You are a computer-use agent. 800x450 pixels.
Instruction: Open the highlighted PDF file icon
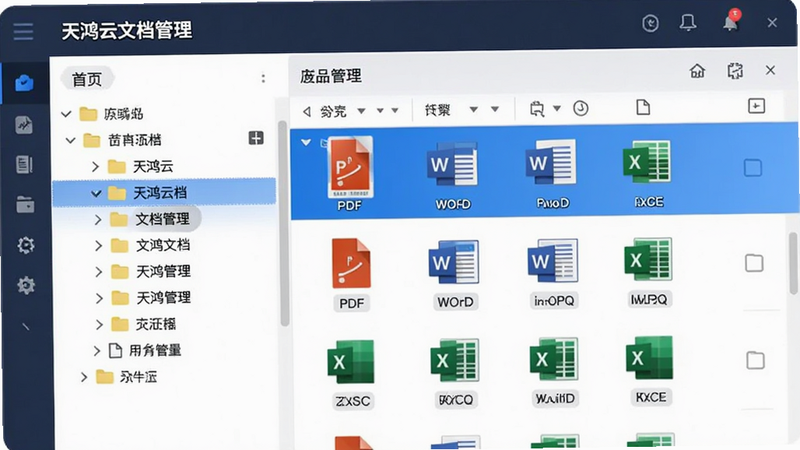349,167
